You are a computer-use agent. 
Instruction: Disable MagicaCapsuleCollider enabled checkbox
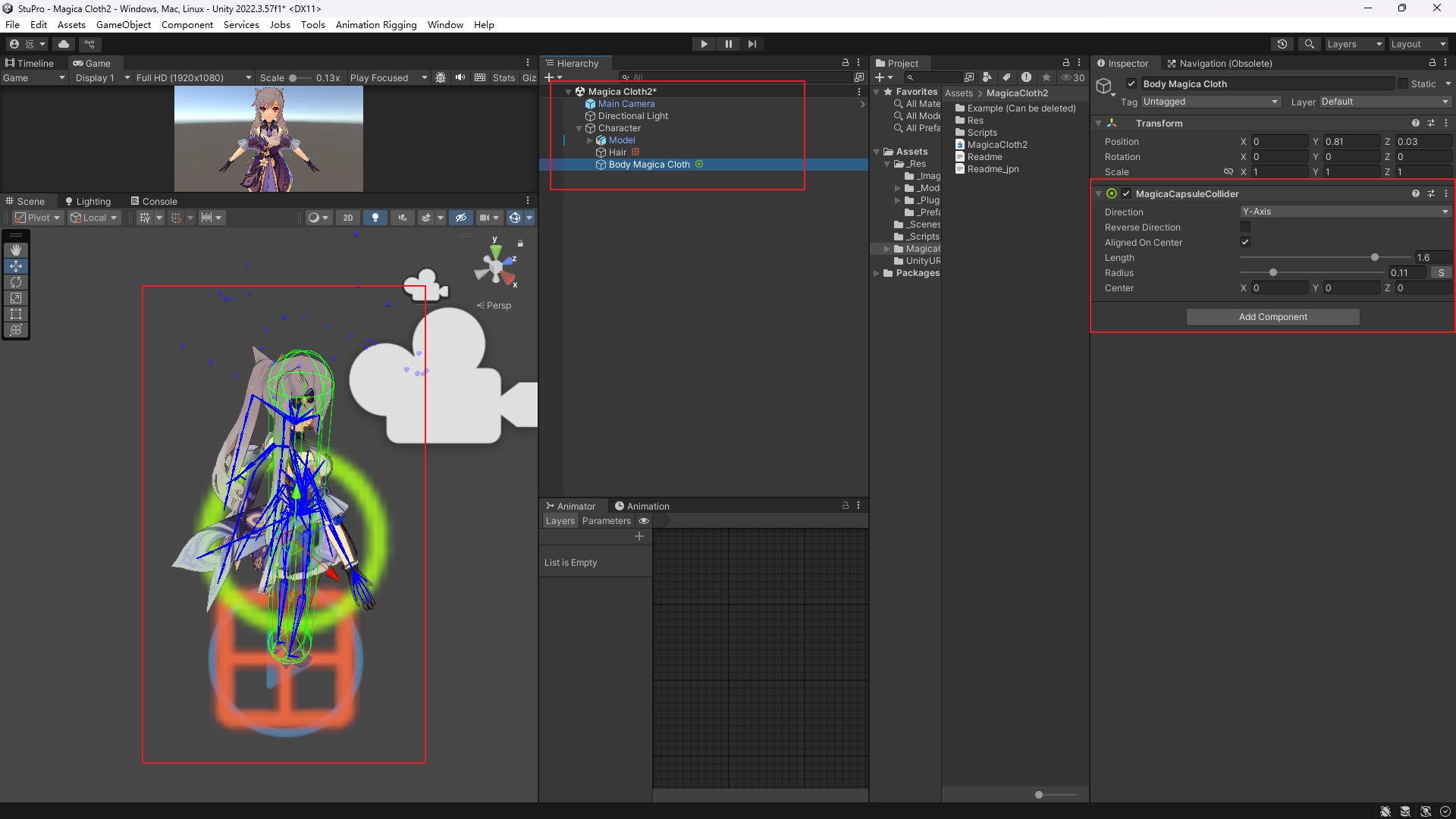(1126, 193)
